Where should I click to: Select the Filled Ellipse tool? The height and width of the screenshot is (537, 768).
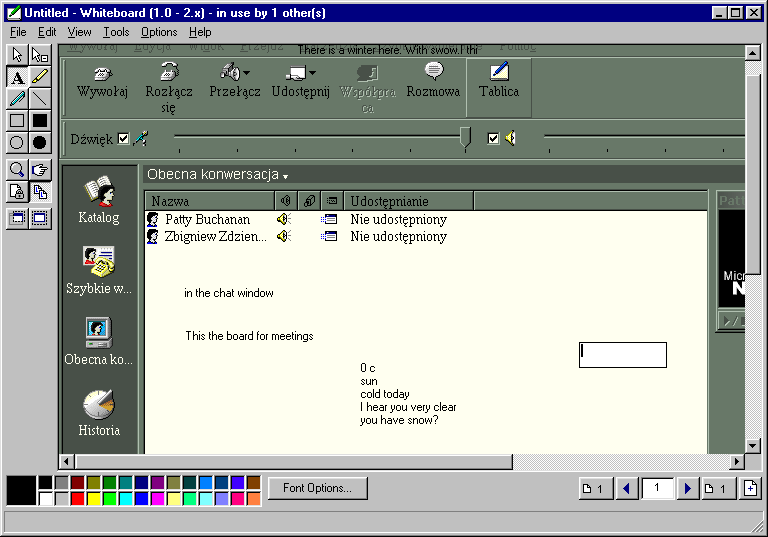tap(40, 143)
